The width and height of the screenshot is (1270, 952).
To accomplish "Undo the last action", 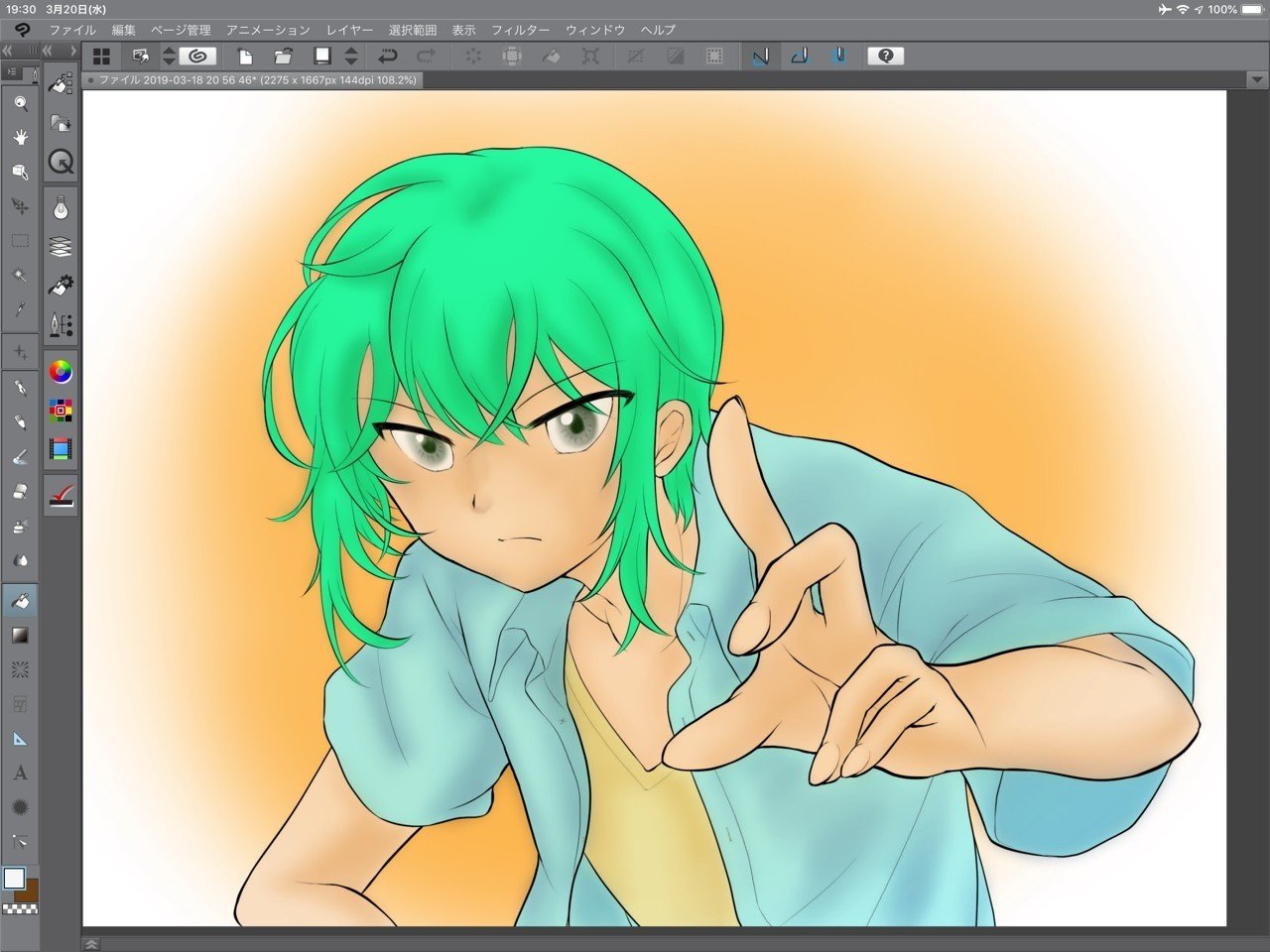I will (x=388, y=57).
